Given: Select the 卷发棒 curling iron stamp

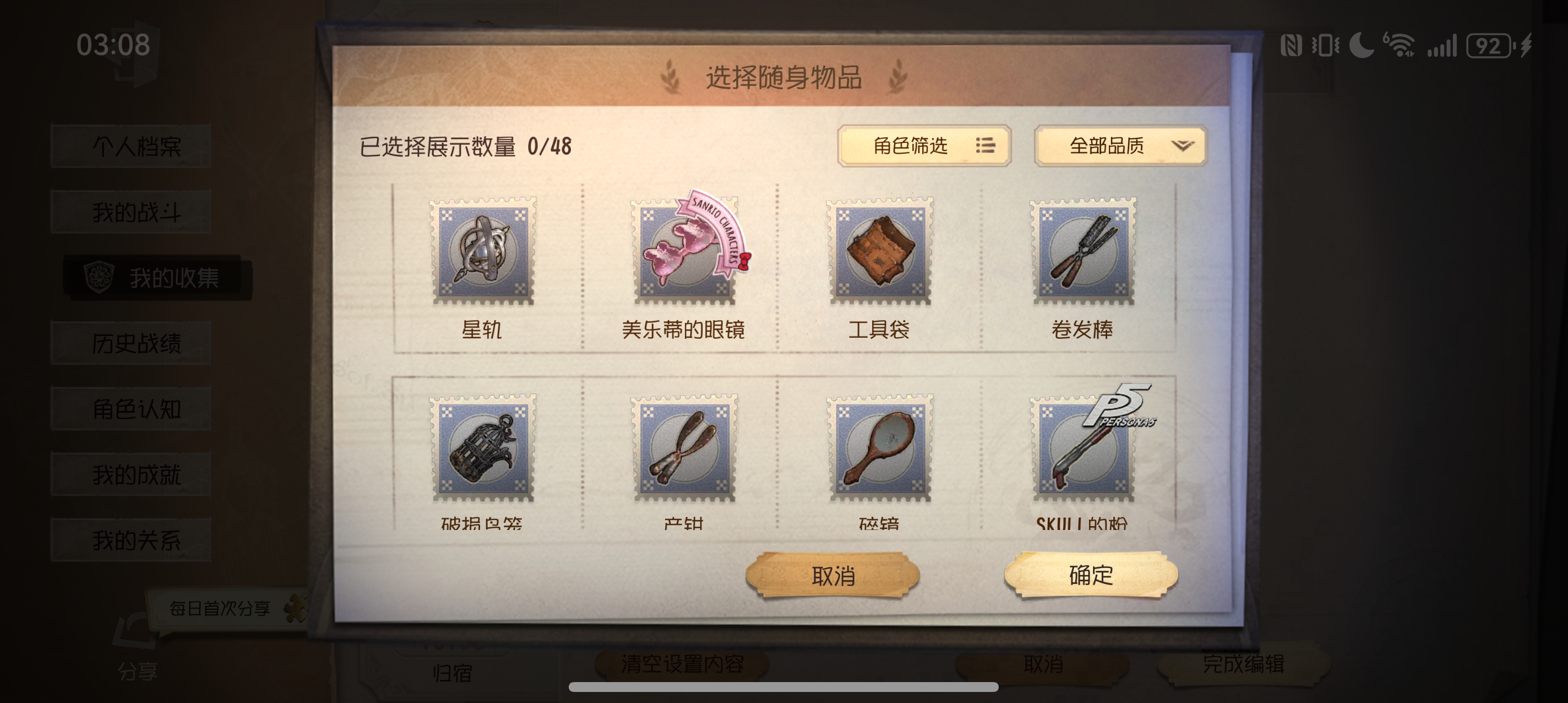Looking at the screenshot, I should click(1084, 251).
